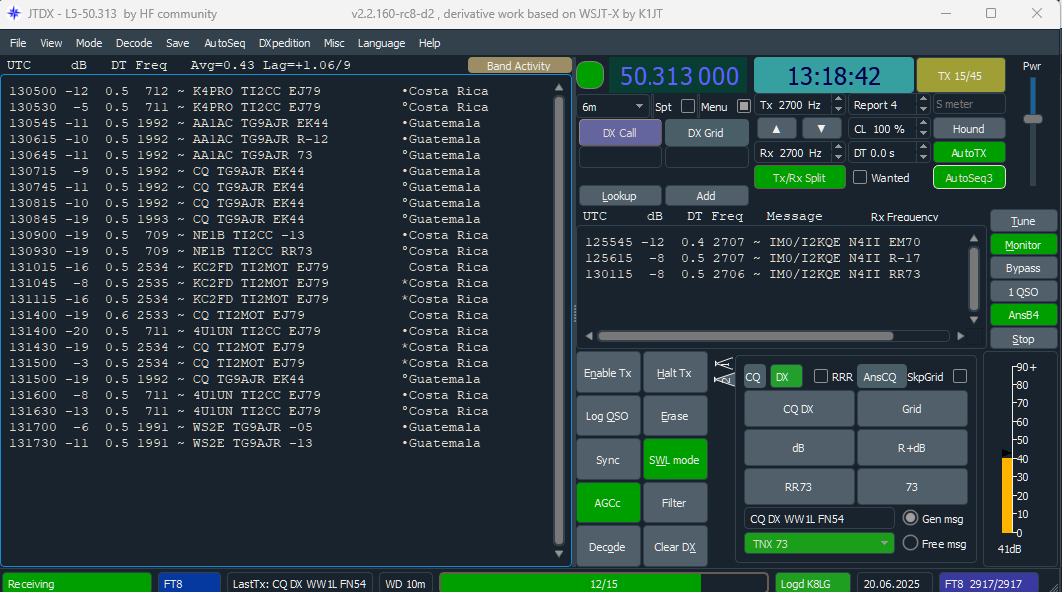Click the RR73 message button
The image size is (1062, 592).
click(799, 487)
